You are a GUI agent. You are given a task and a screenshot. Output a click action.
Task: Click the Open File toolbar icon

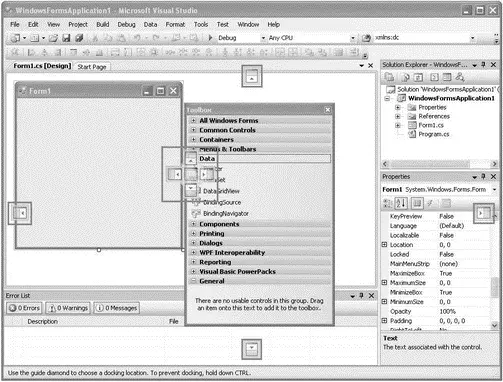[x=53, y=38]
